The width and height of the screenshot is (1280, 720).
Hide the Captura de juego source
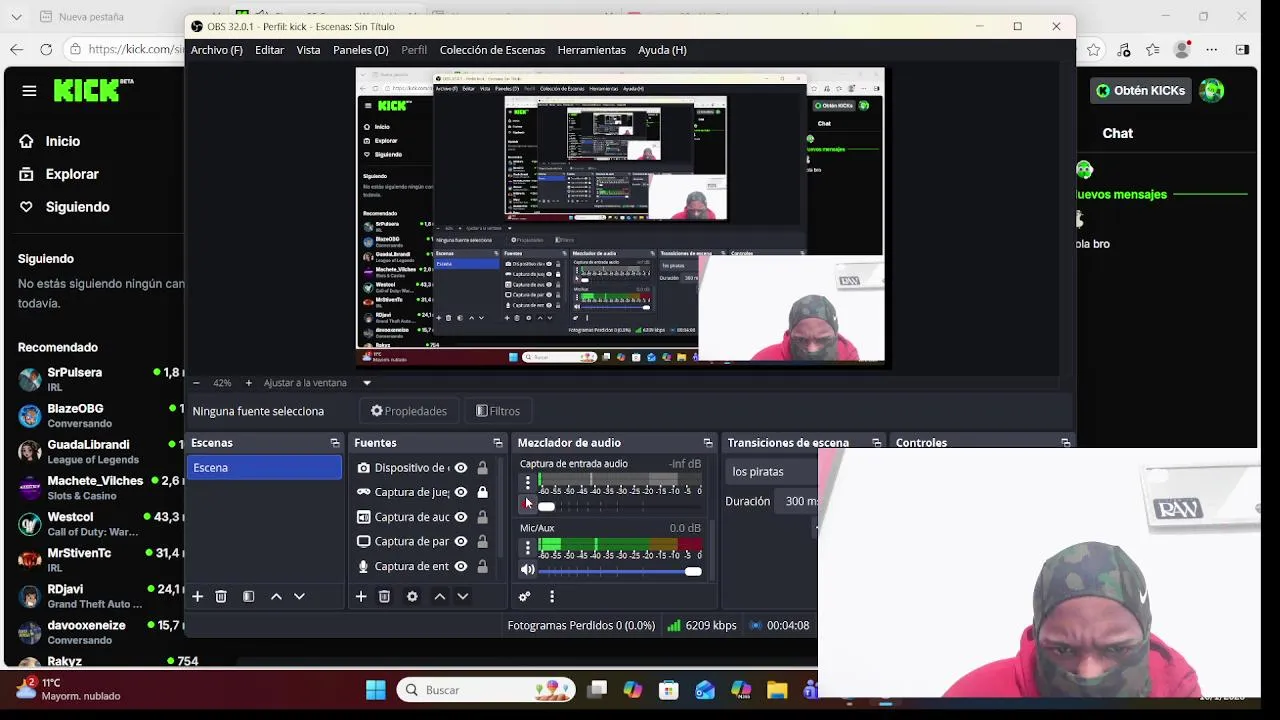coord(461,492)
